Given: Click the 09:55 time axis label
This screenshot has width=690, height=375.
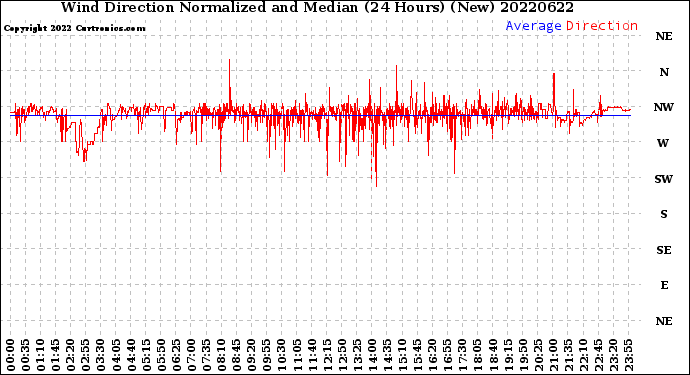Looking at the screenshot, I should 267,355.
